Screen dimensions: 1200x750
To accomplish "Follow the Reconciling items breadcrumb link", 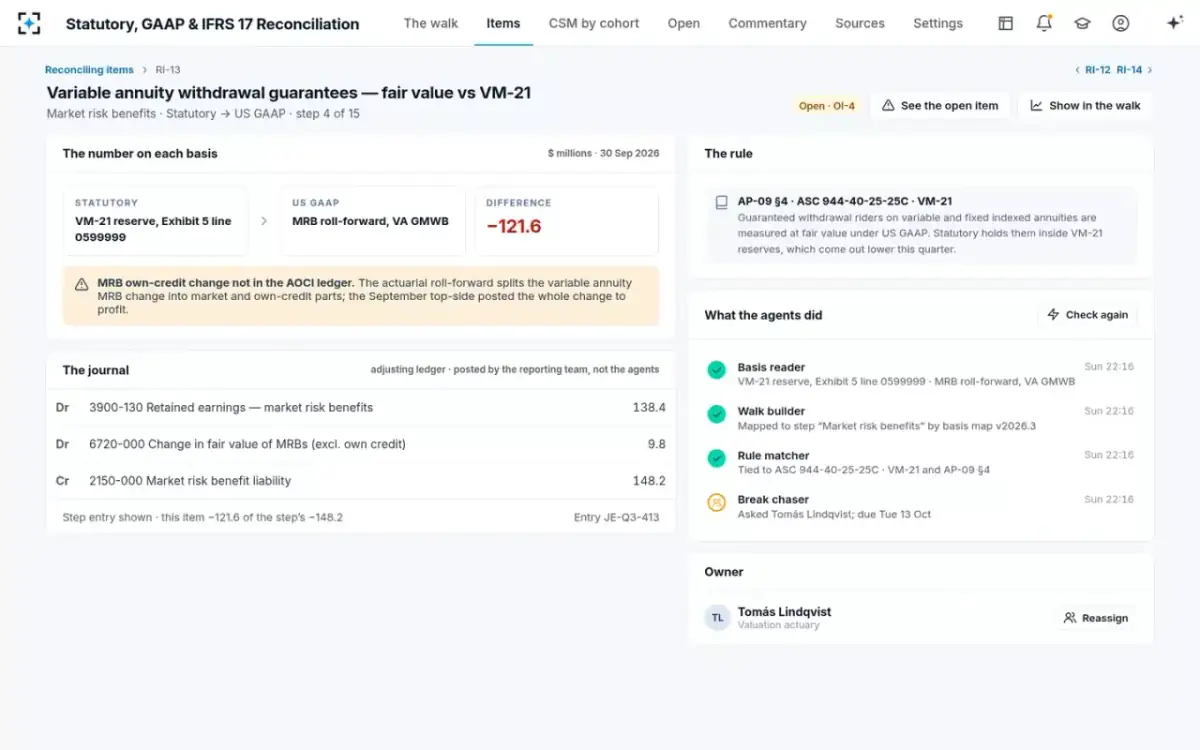I will point(89,70).
